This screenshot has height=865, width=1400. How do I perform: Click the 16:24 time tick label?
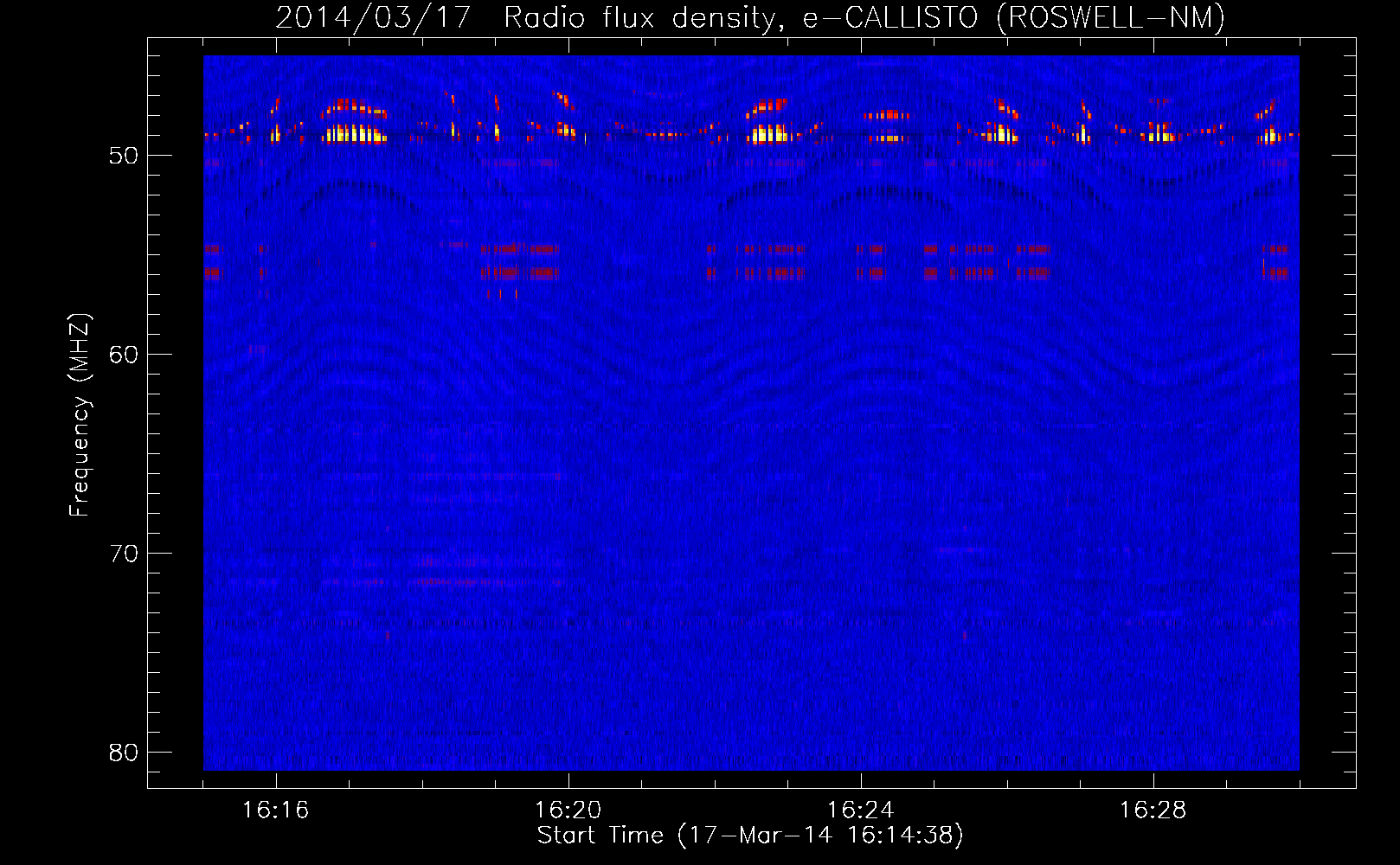[860, 811]
